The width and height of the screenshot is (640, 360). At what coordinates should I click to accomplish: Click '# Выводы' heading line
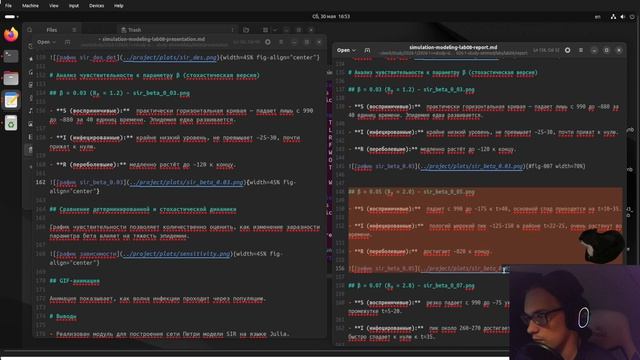[x=63, y=316]
